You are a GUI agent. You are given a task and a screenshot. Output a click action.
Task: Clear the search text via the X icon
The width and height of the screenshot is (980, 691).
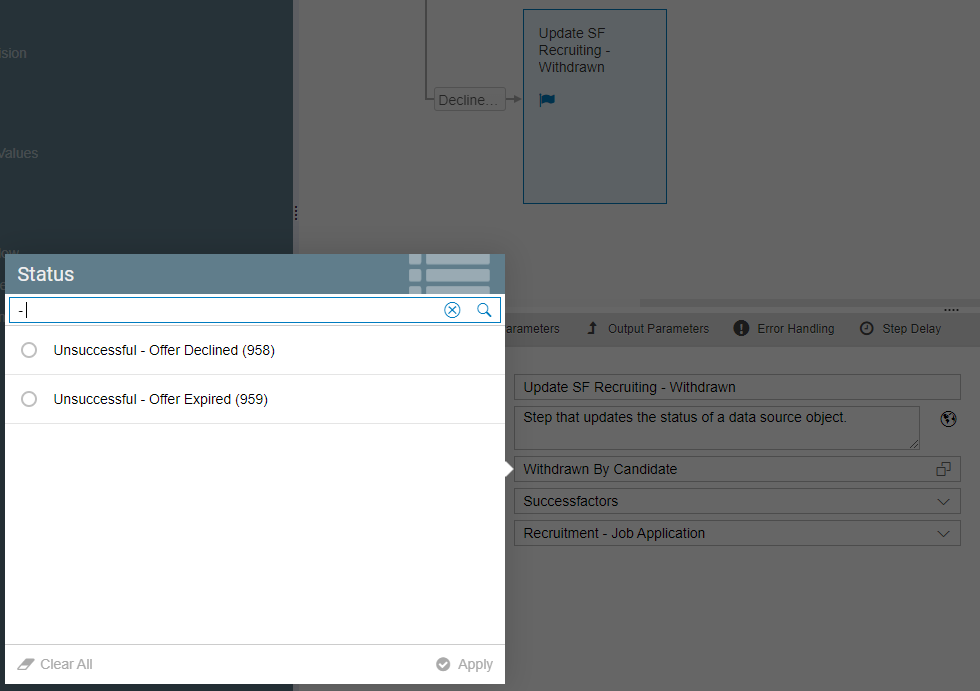click(x=452, y=310)
